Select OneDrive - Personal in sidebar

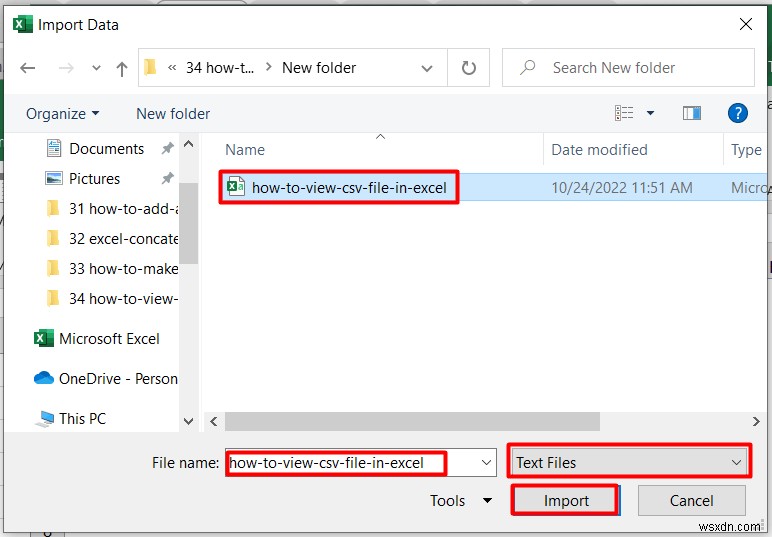[x=106, y=379]
